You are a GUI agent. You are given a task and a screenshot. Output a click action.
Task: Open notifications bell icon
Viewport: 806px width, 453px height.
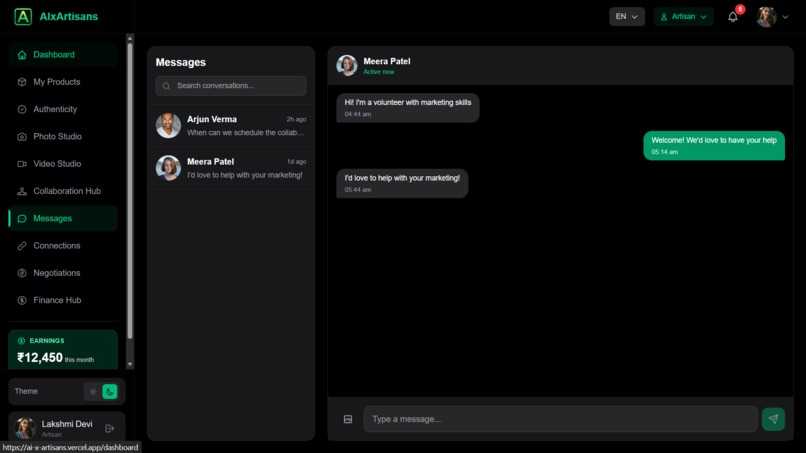[x=732, y=17]
